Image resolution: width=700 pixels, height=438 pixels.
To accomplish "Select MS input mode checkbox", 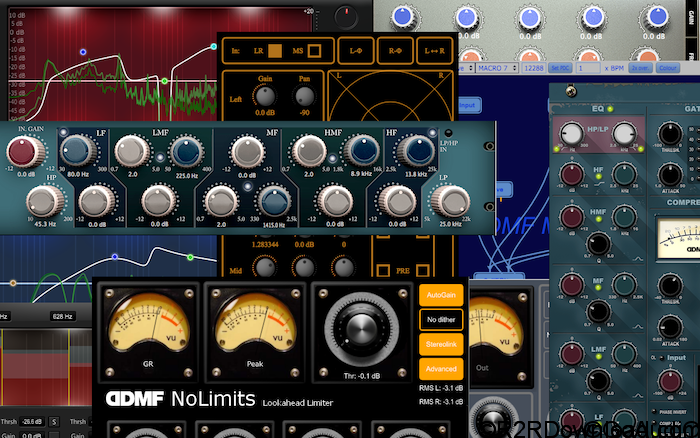I will click(314, 51).
